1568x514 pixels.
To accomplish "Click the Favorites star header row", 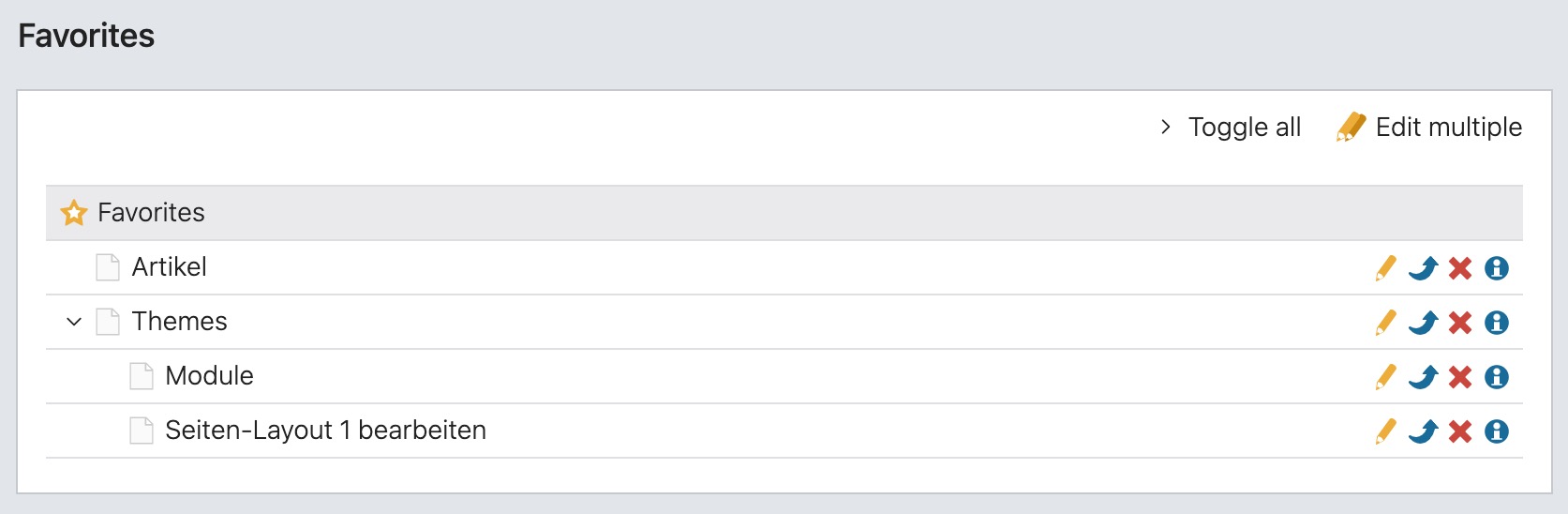I will coord(784,213).
